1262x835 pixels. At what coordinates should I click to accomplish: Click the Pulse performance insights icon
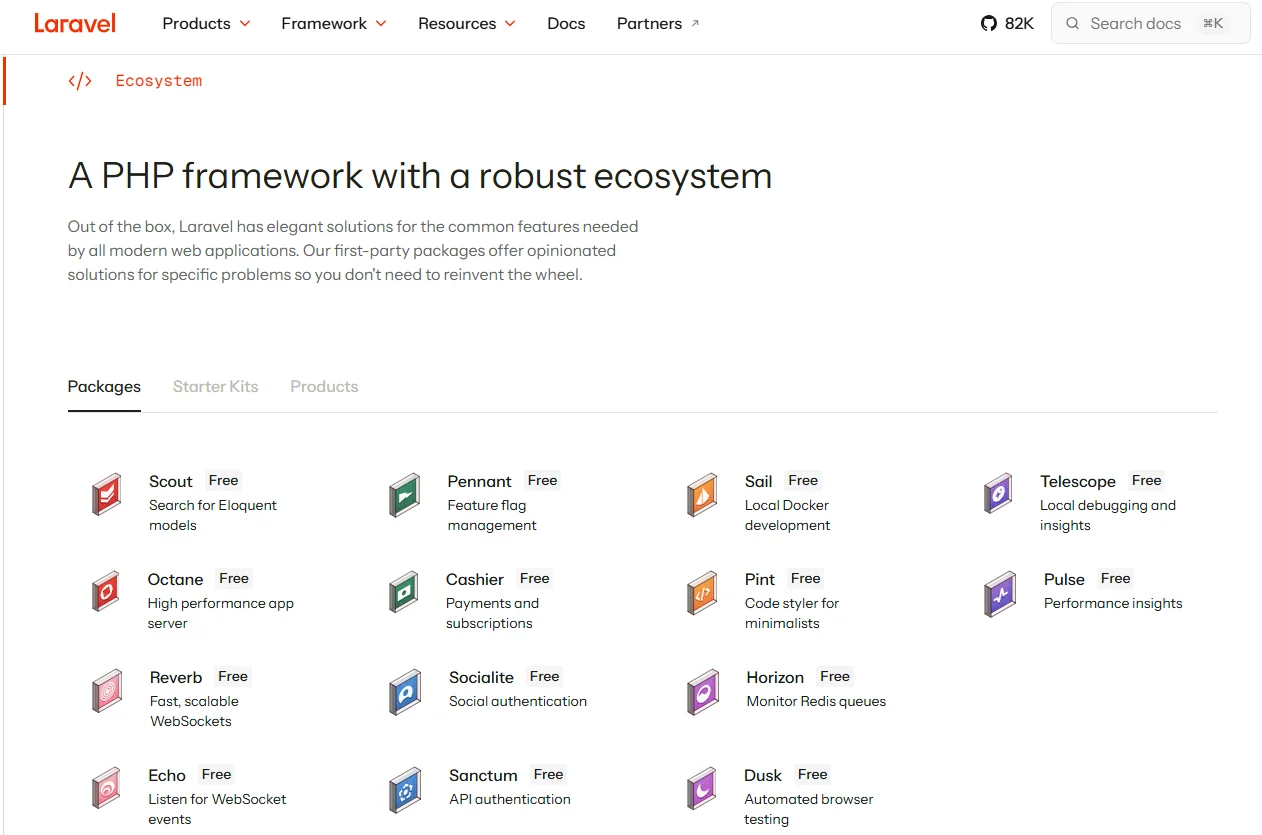click(999, 591)
